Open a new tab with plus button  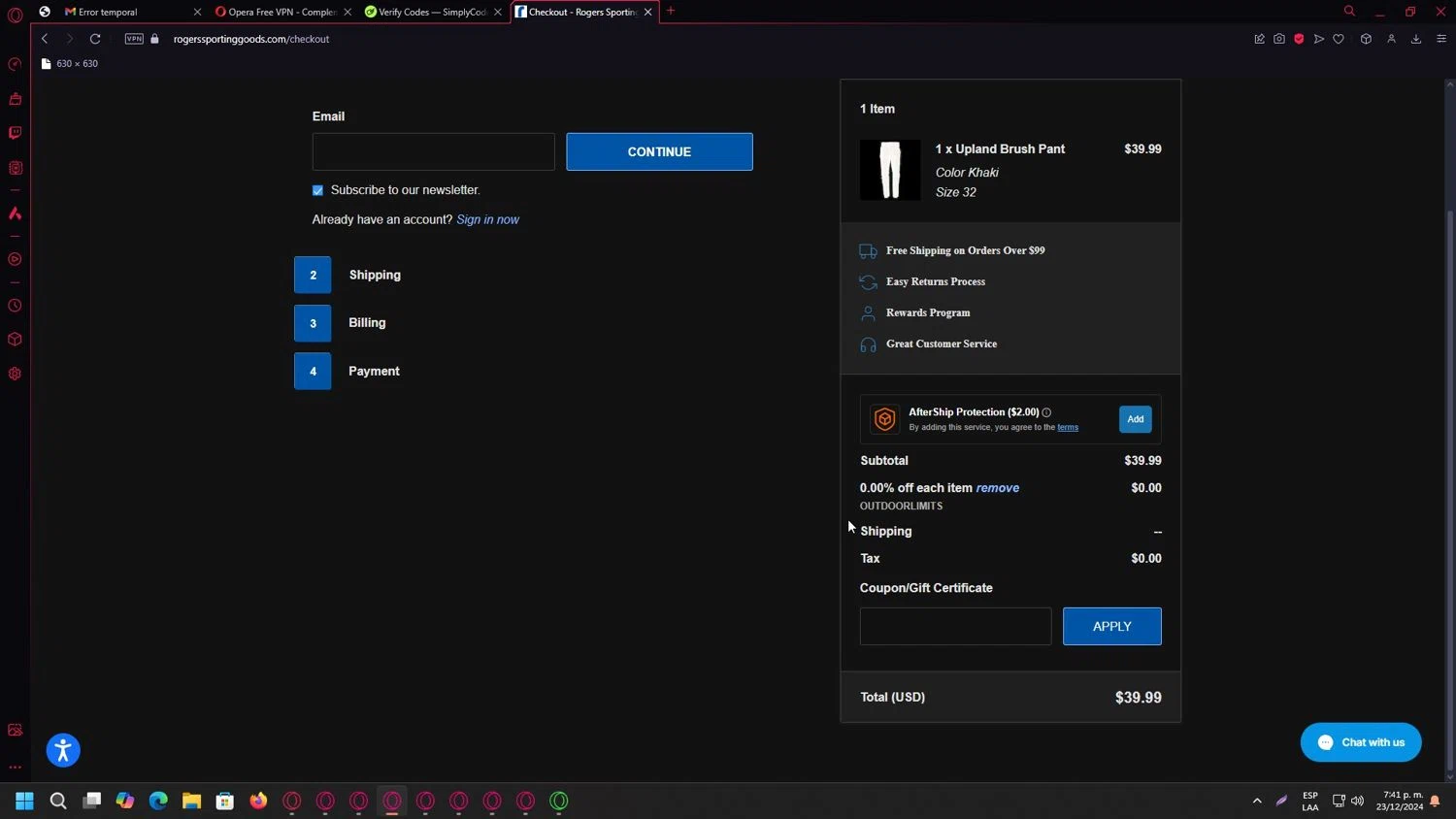(x=671, y=12)
